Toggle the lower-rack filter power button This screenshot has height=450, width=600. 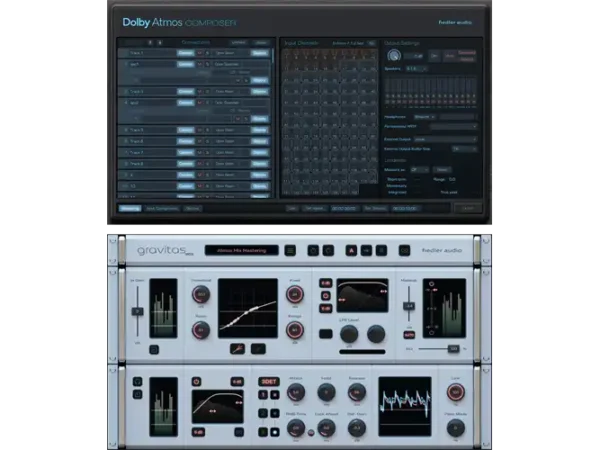coord(196,382)
